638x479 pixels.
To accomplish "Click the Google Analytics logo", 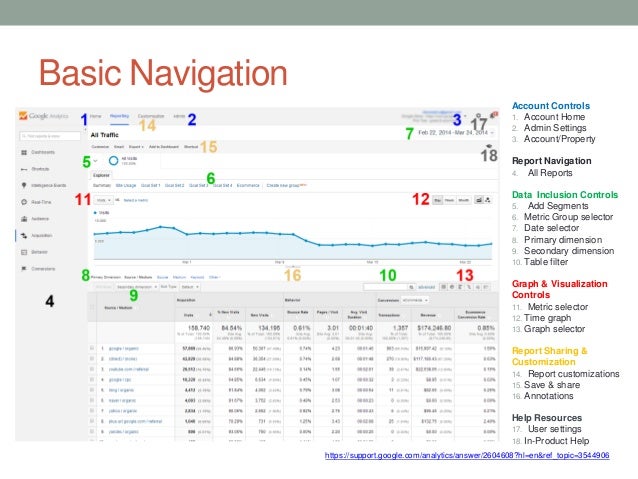I will click(x=44, y=116).
